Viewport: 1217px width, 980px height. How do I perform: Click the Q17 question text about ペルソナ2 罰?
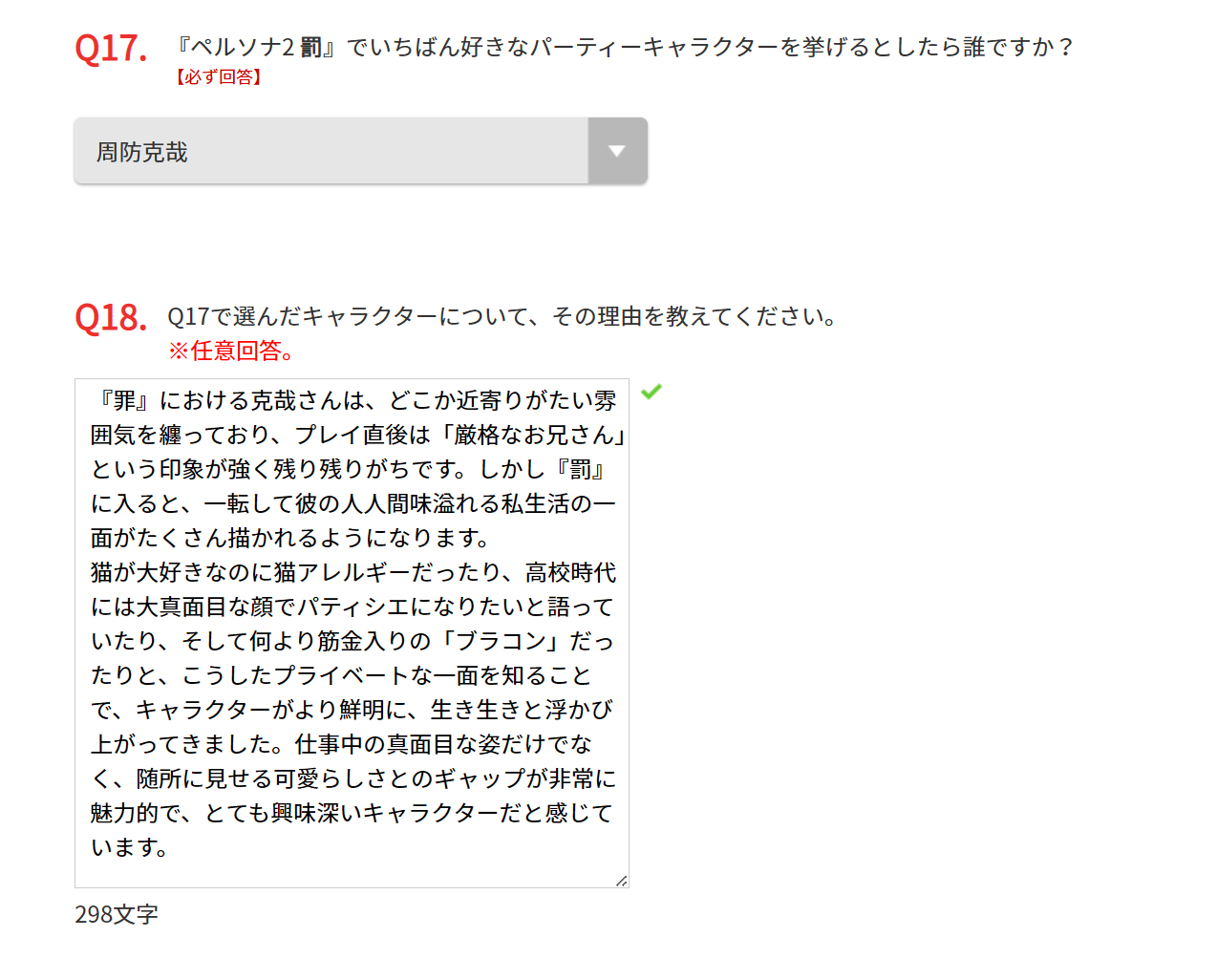coord(623,47)
